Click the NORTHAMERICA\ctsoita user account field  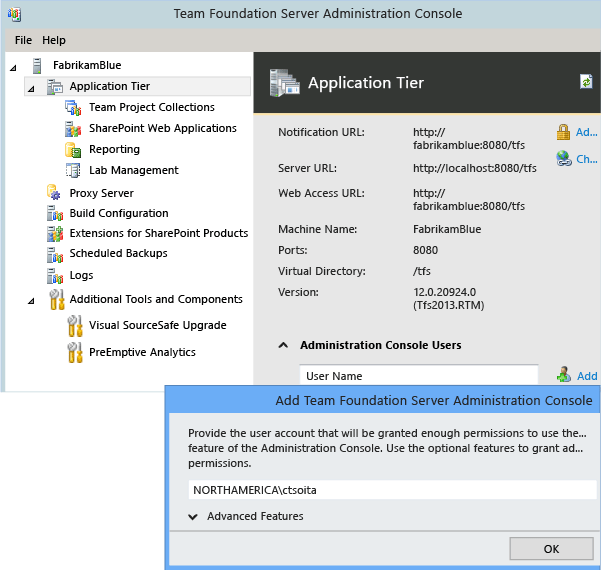(x=393, y=490)
